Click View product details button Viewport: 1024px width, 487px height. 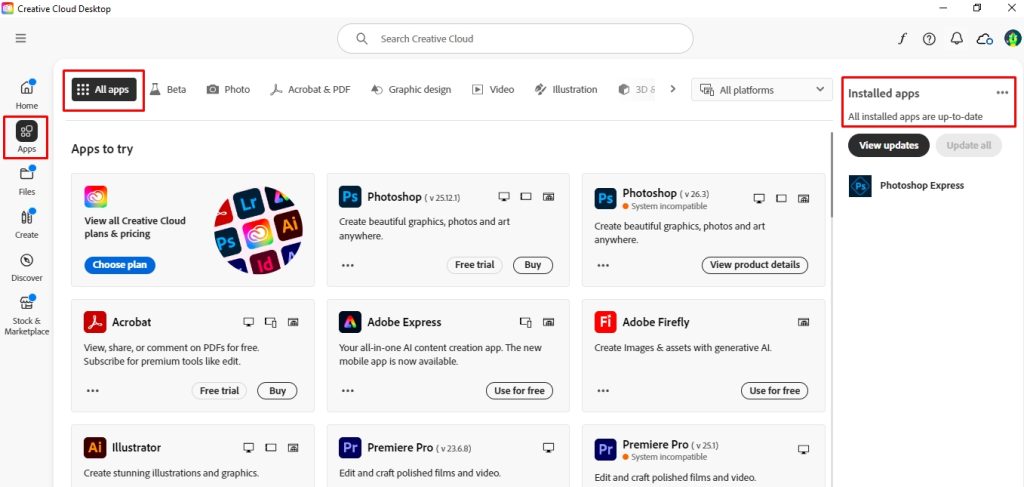tap(755, 265)
